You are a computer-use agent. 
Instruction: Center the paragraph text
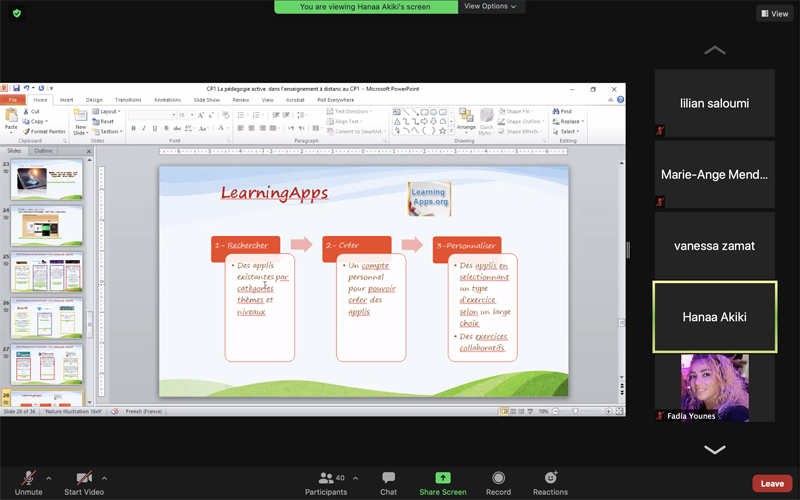point(252,128)
